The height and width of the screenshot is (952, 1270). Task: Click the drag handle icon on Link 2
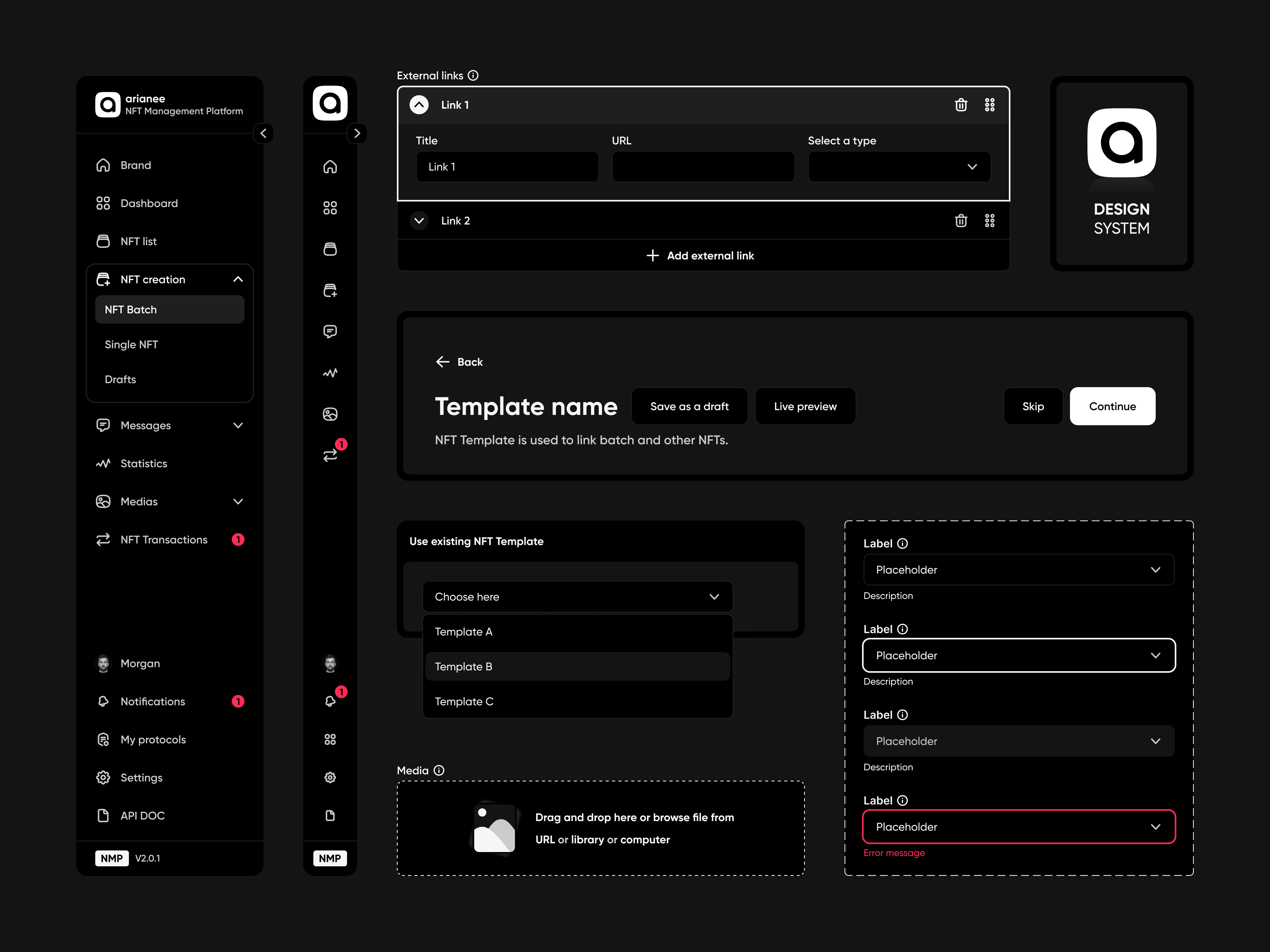[990, 220]
